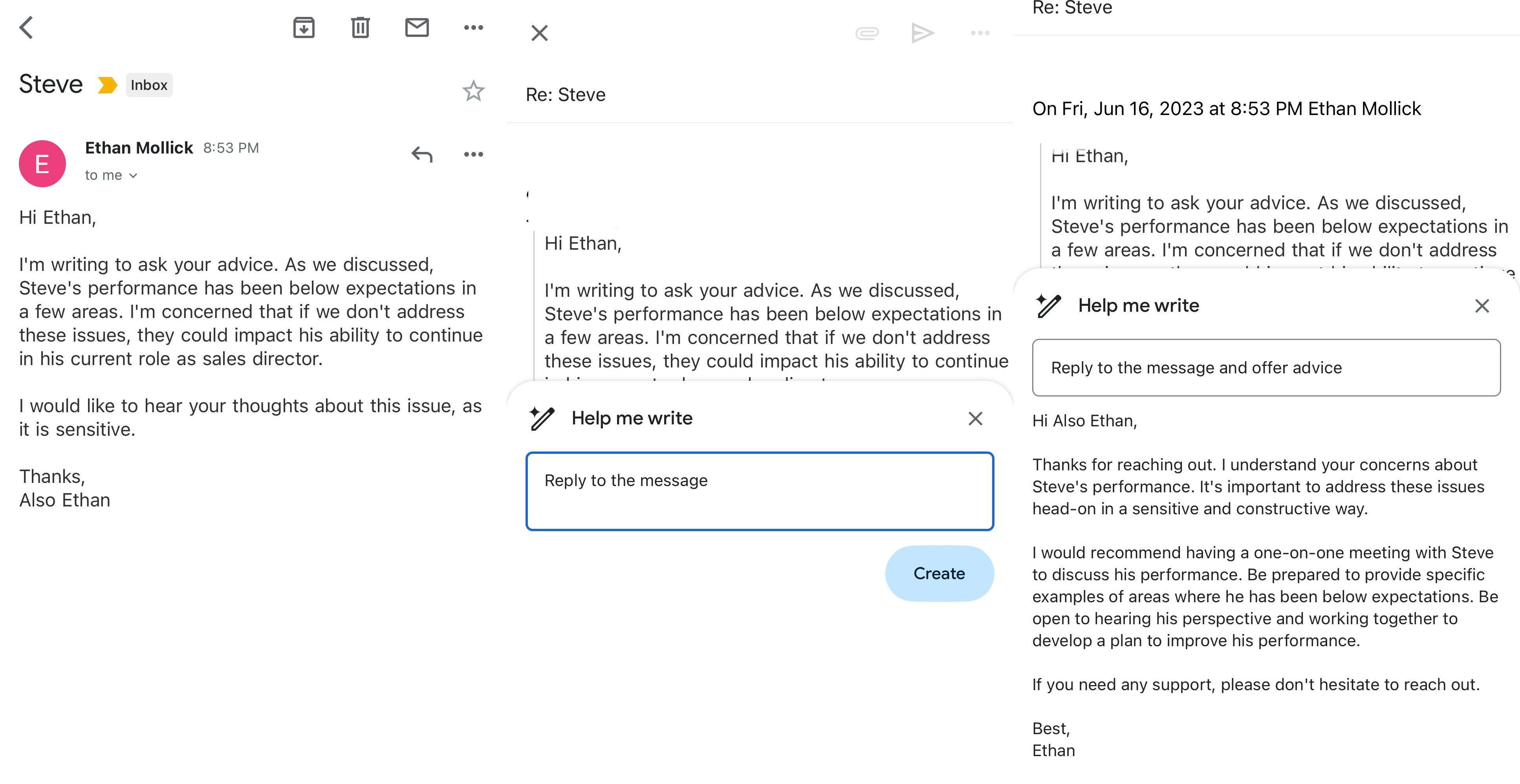This screenshot has height=784, width=1520.
Task: Open message options next to reply arrow
Action: tap(473, 154)
